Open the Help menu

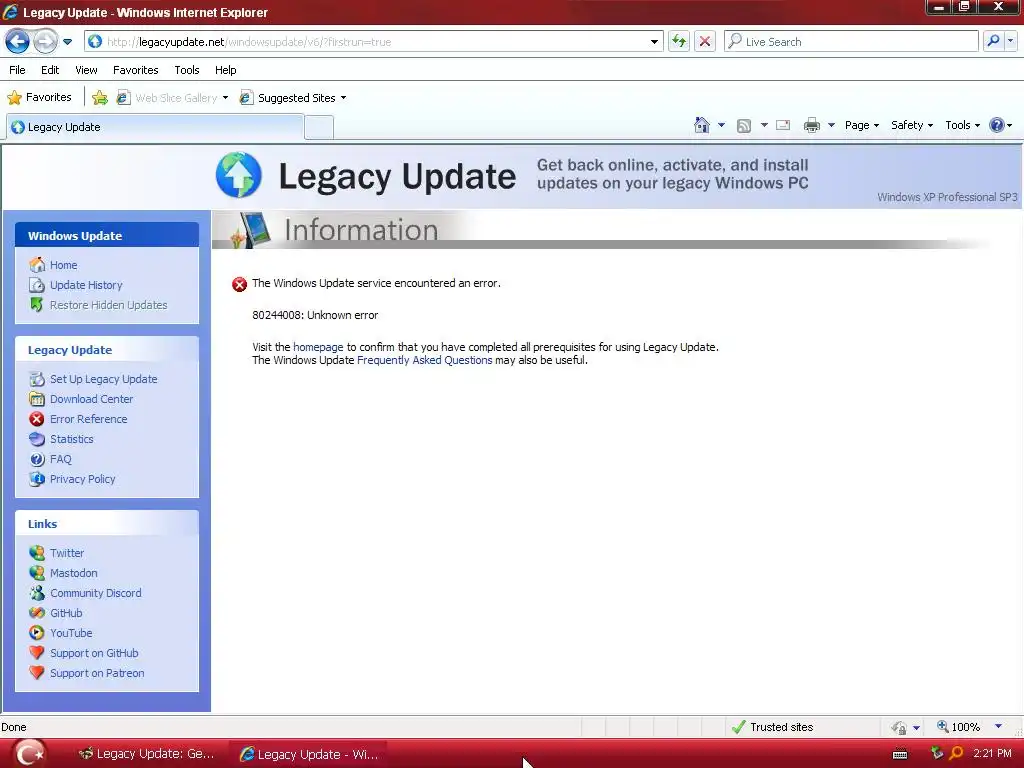pyautogui.click(x=225, y=70)
